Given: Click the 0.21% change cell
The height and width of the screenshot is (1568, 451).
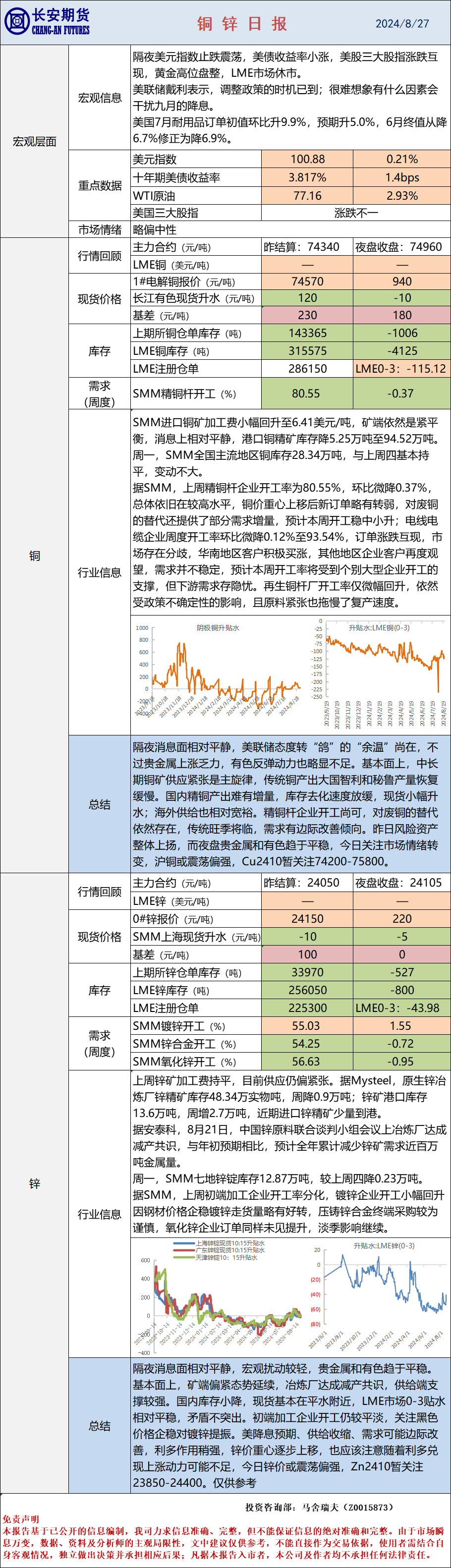Looking at the screenshot, I should (x=402, y=159).
